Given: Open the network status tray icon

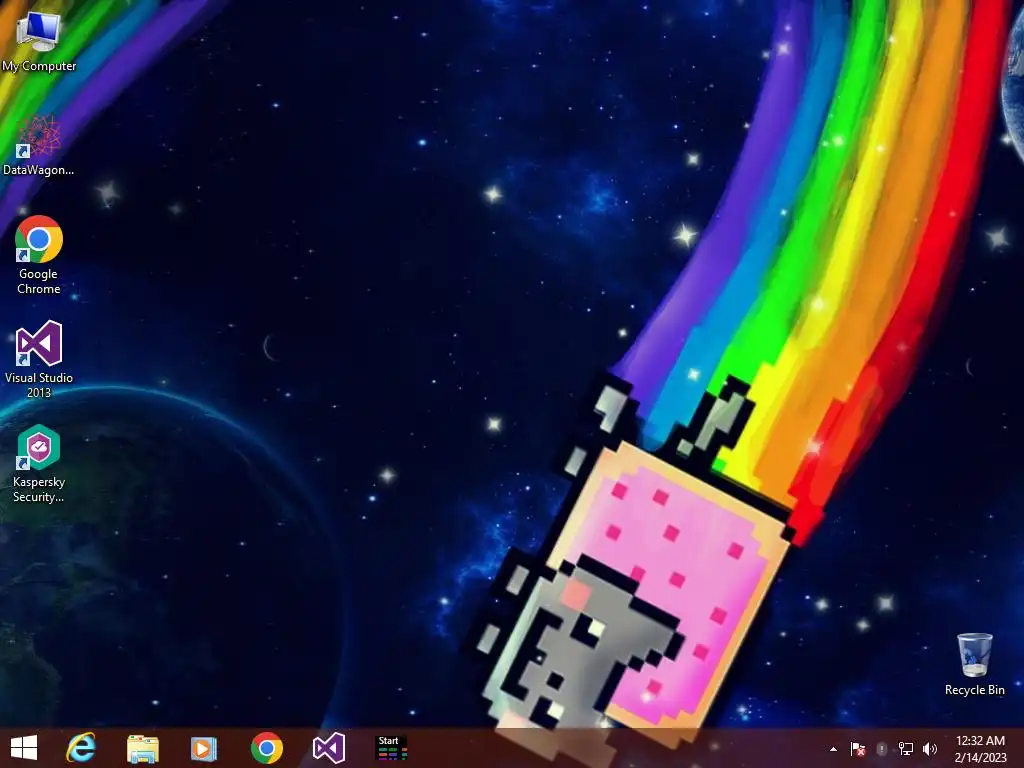Looking at the screenshot, I should coord(906,749).
